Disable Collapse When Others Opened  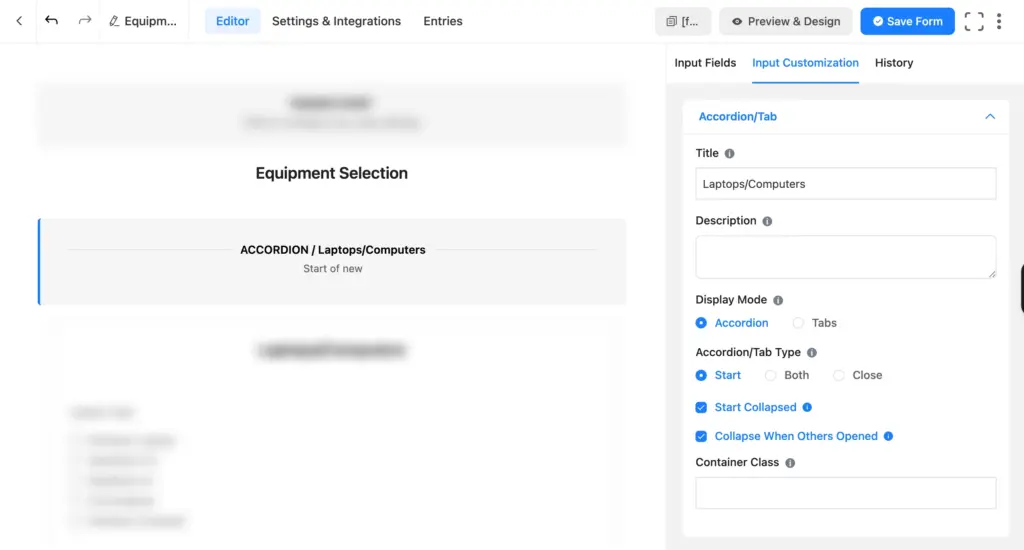tap(701, 437)
